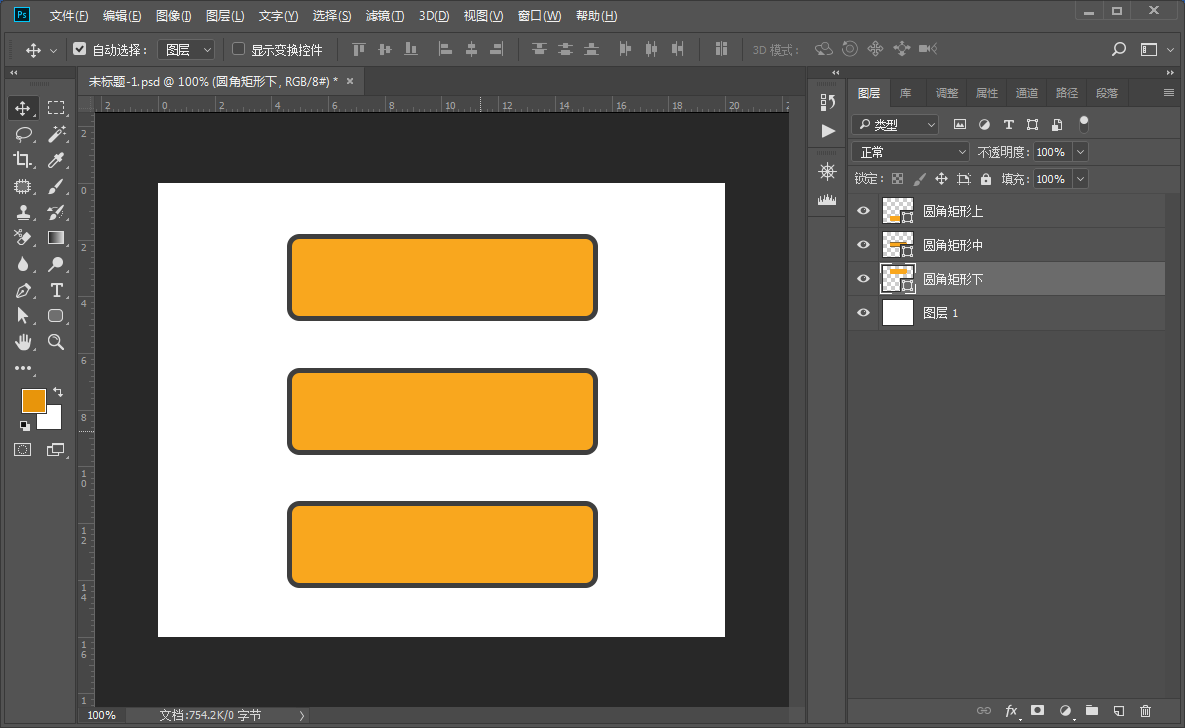Open the 图层 auto-select dropdown
This screenshot has width=1185, height=728.
[x=187, y=49]
